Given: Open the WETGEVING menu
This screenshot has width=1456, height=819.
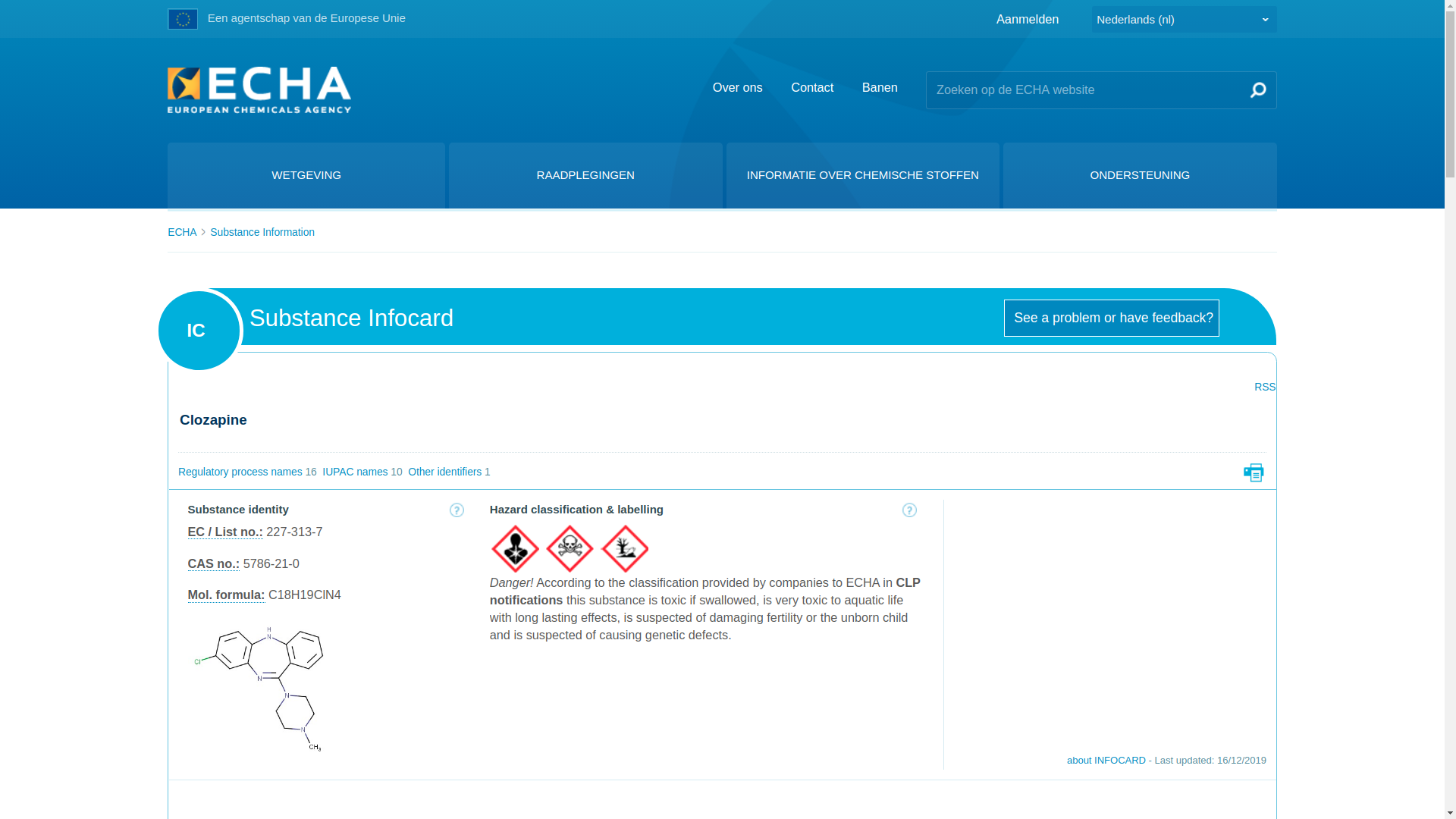Looking at the screenshot, I should point(306,175).
